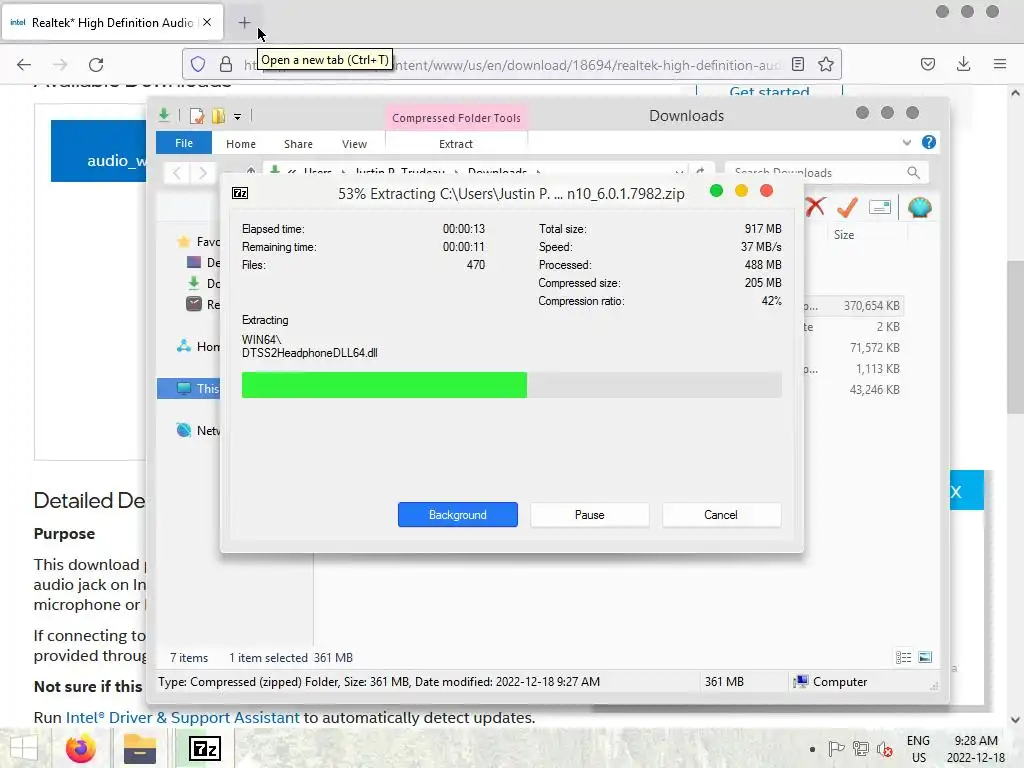Switch to large icons view in Explorer
1024x768 pixels.
click(925, 657)
